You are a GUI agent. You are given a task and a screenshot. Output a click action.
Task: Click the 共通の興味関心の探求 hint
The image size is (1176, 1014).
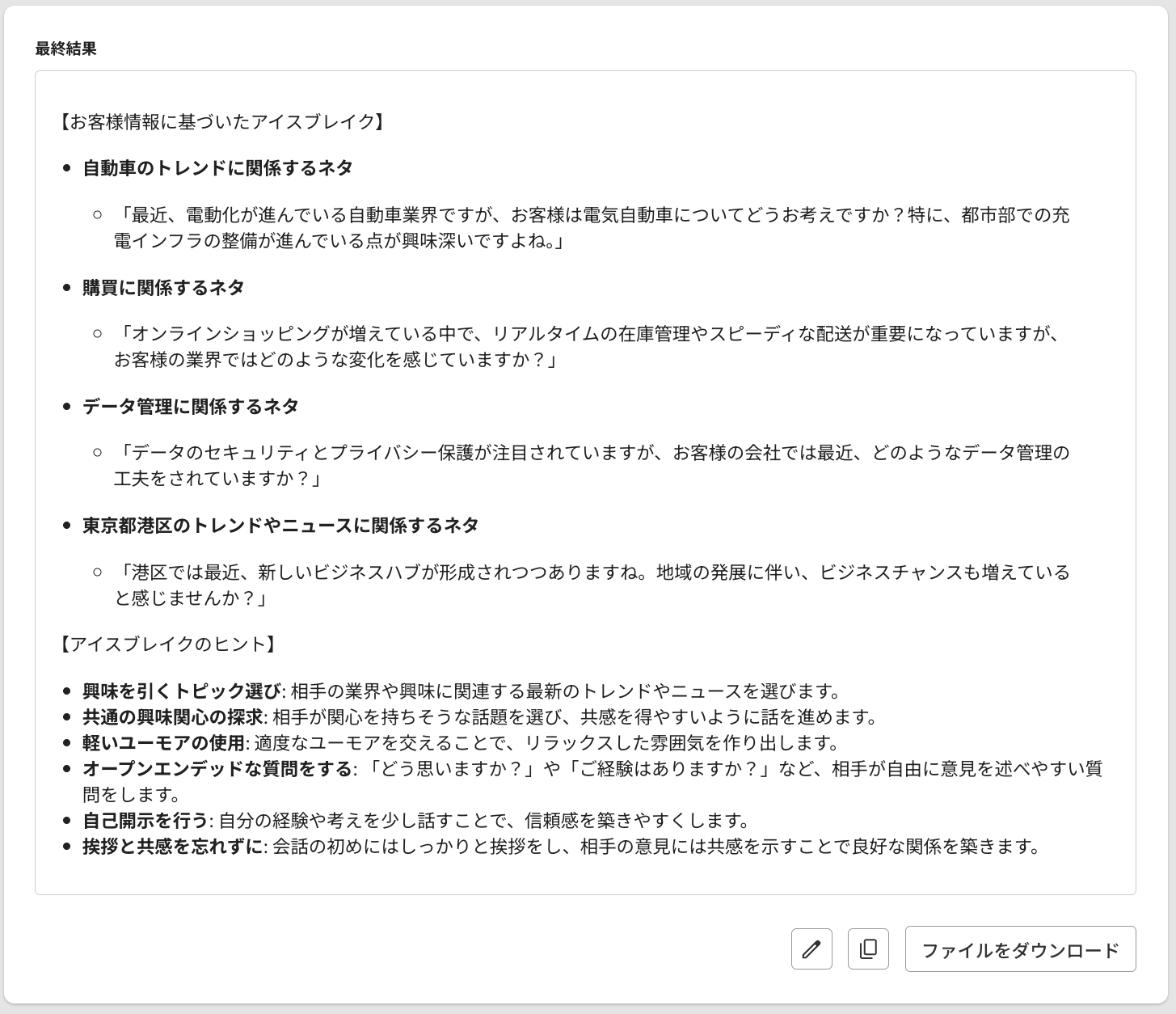tap(173, 717)
